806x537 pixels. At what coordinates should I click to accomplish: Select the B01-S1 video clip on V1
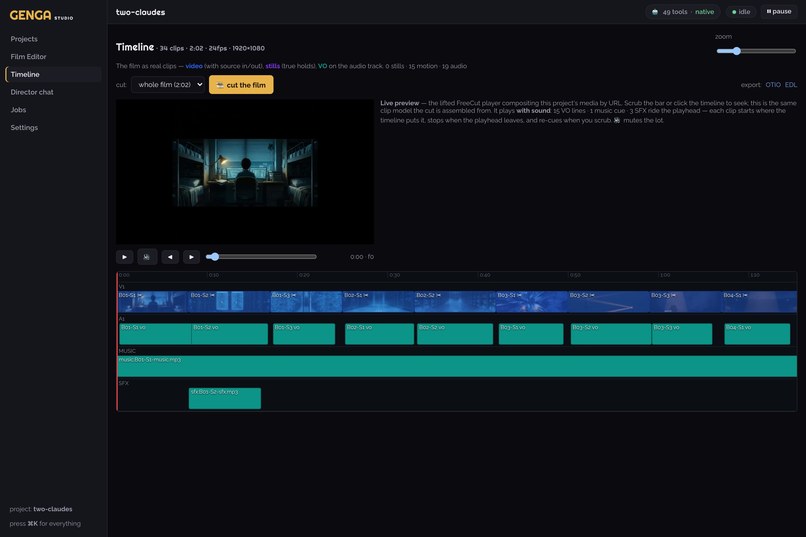pos(153,302)
